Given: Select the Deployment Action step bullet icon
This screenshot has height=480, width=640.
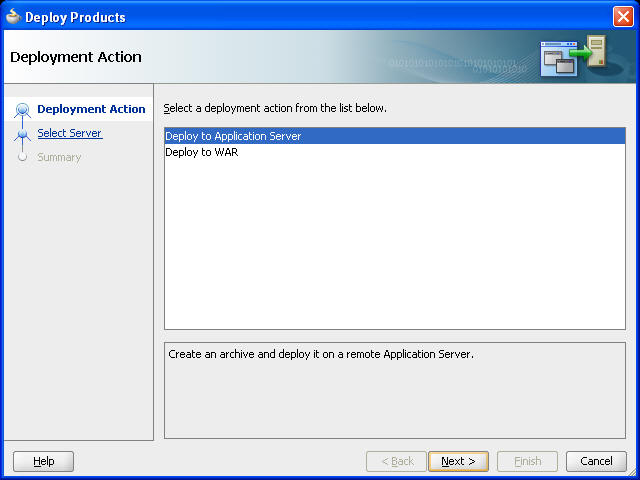Looking at the screenshot, I should (x=22, y=110).
